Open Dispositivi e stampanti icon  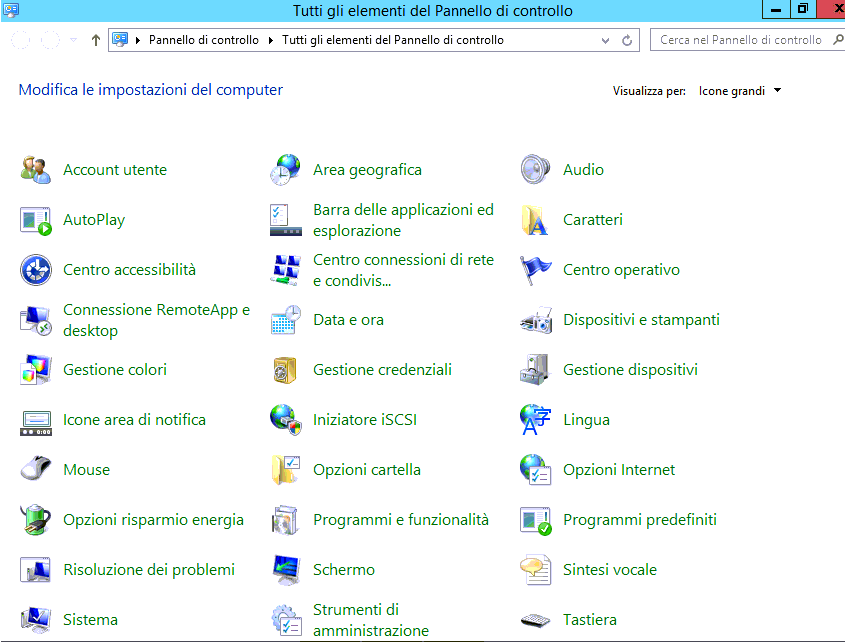pyautogui.click(x=535, y=320)
